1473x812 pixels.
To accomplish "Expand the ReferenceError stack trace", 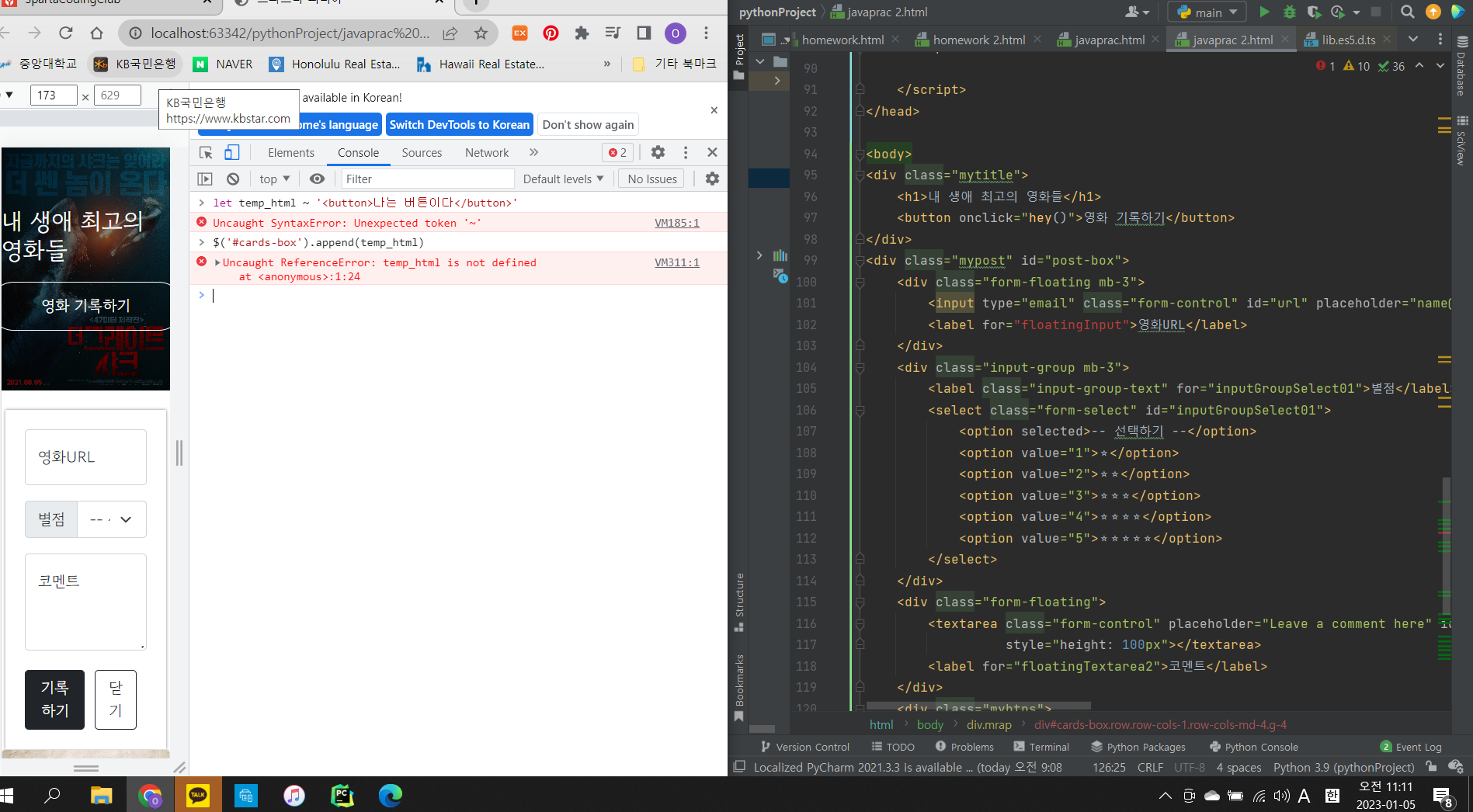I will (x=217, y=262).
